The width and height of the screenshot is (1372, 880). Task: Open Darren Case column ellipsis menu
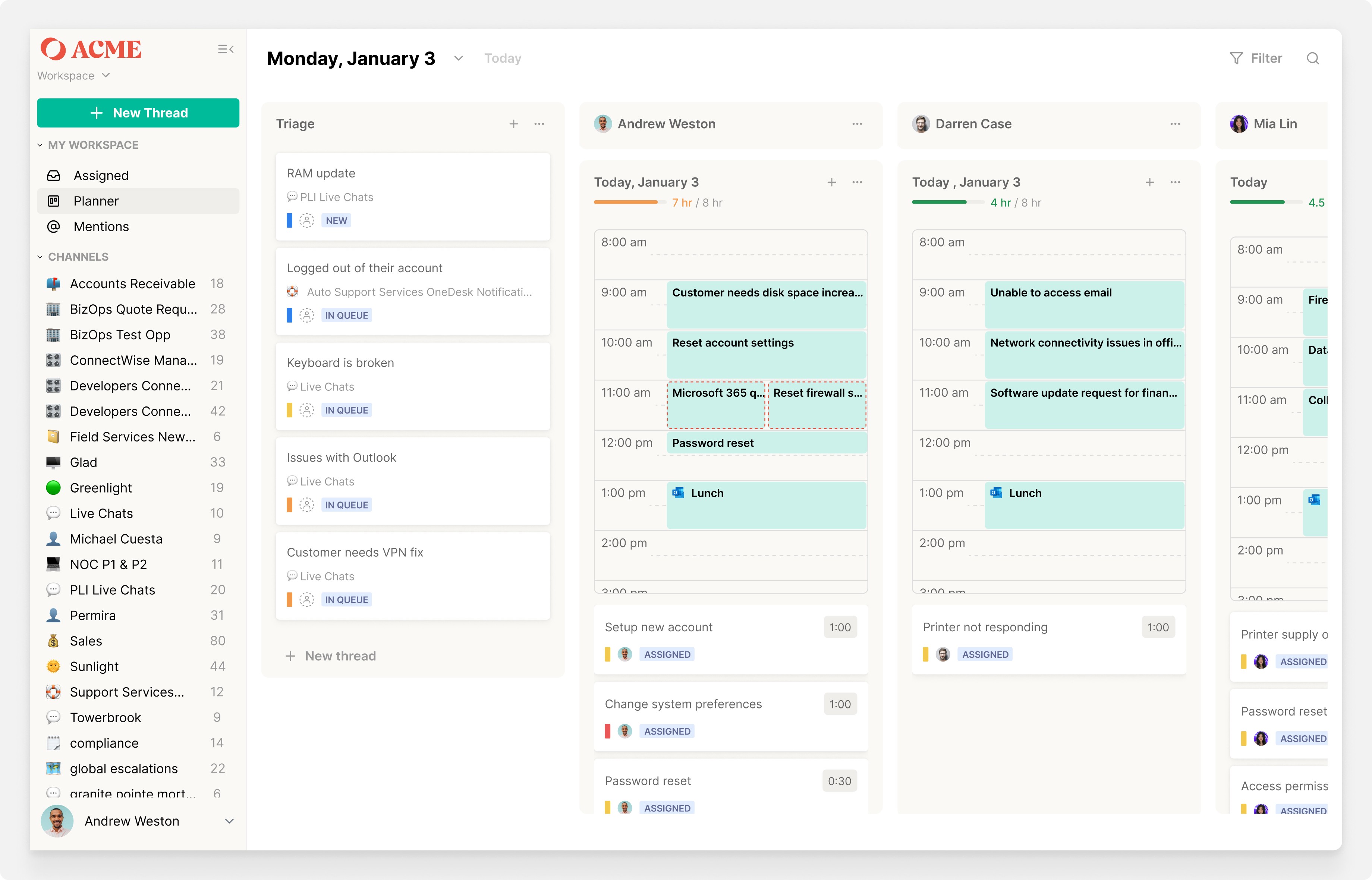(x=1175, y=124)
